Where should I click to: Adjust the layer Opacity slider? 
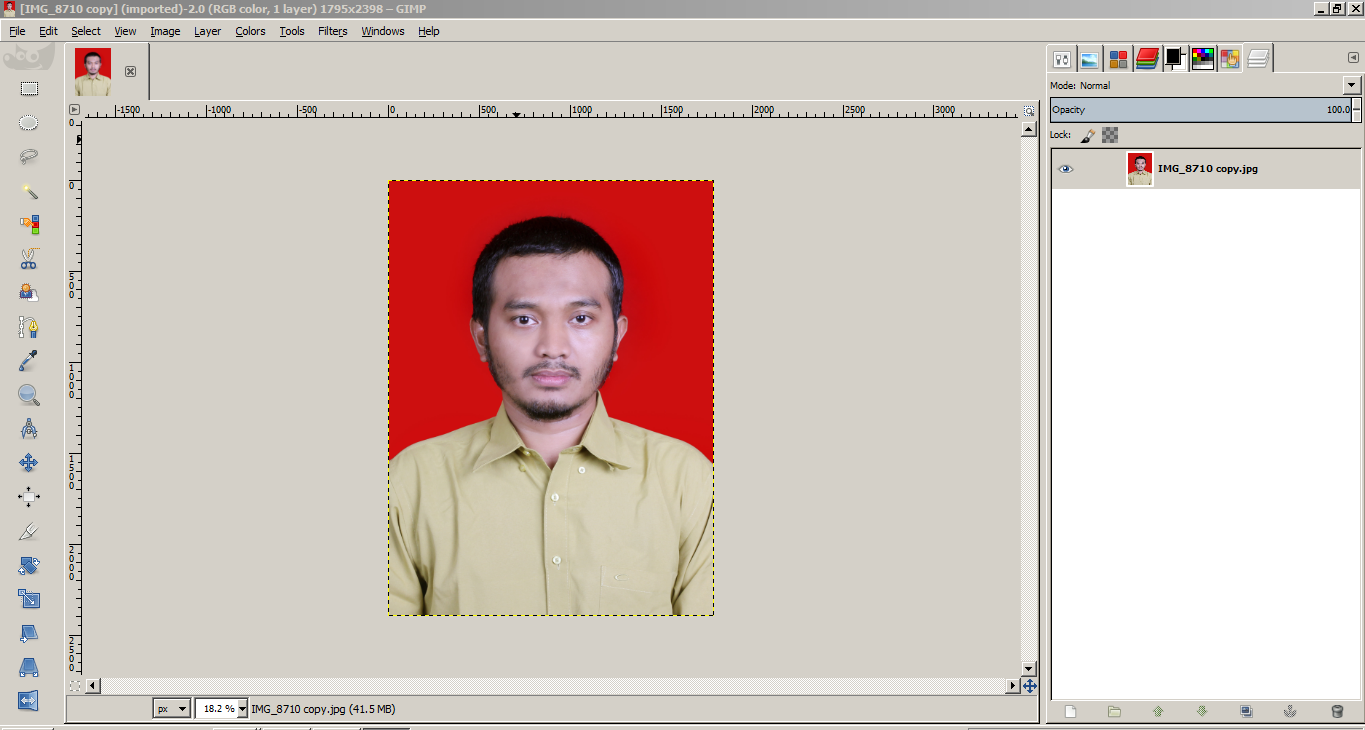[x=1200, y=110]
